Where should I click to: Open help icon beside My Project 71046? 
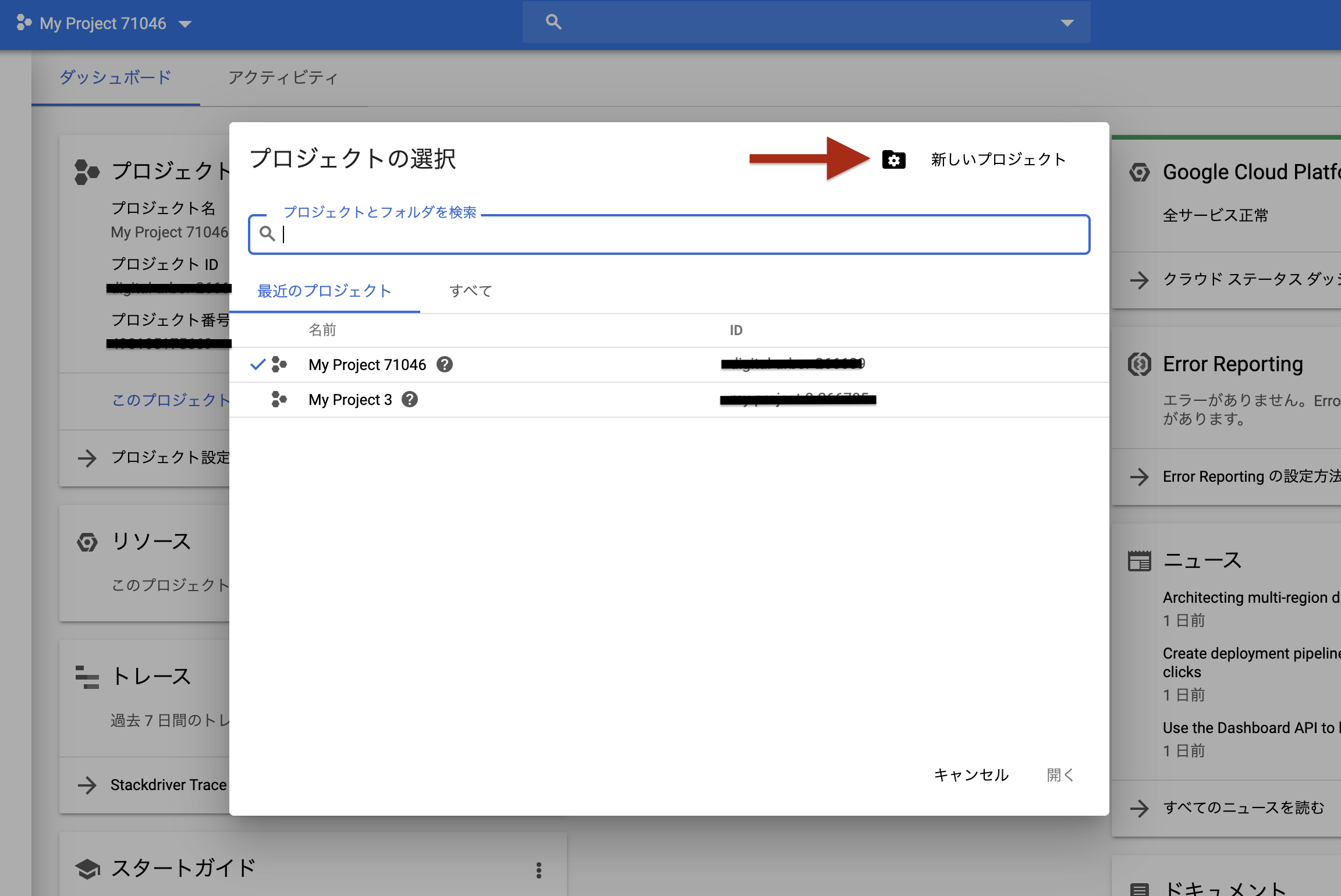(x=445, y=365)
